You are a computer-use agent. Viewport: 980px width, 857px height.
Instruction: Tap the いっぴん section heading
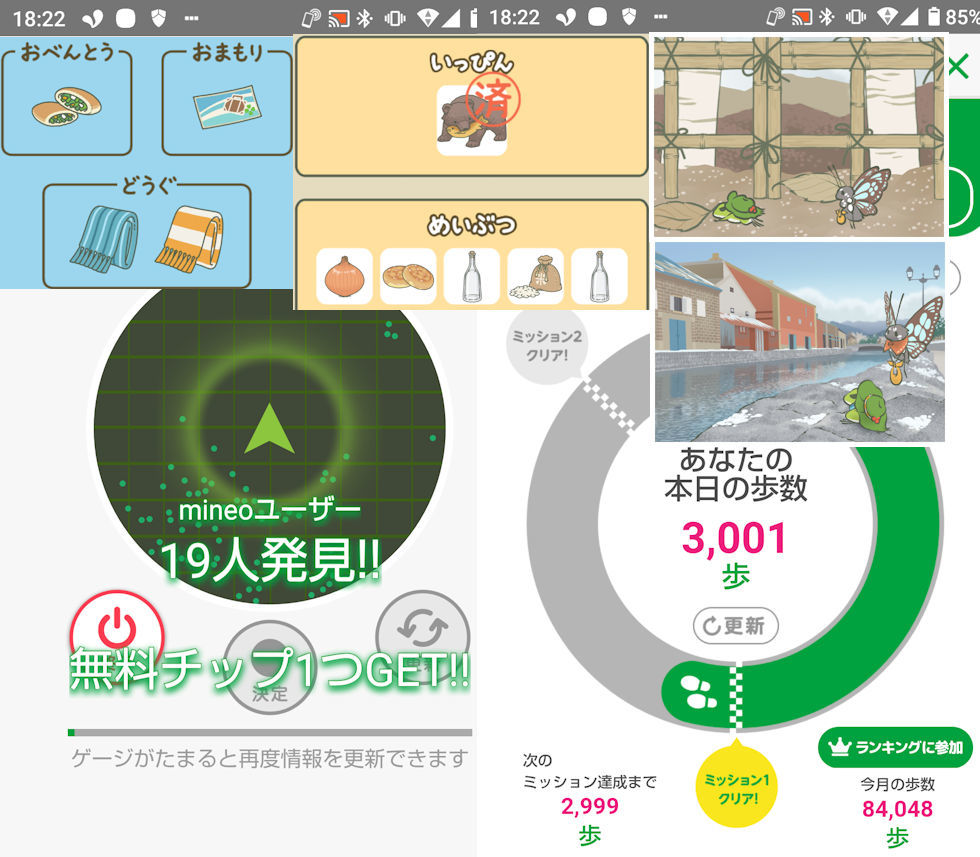tap(472, 63)
